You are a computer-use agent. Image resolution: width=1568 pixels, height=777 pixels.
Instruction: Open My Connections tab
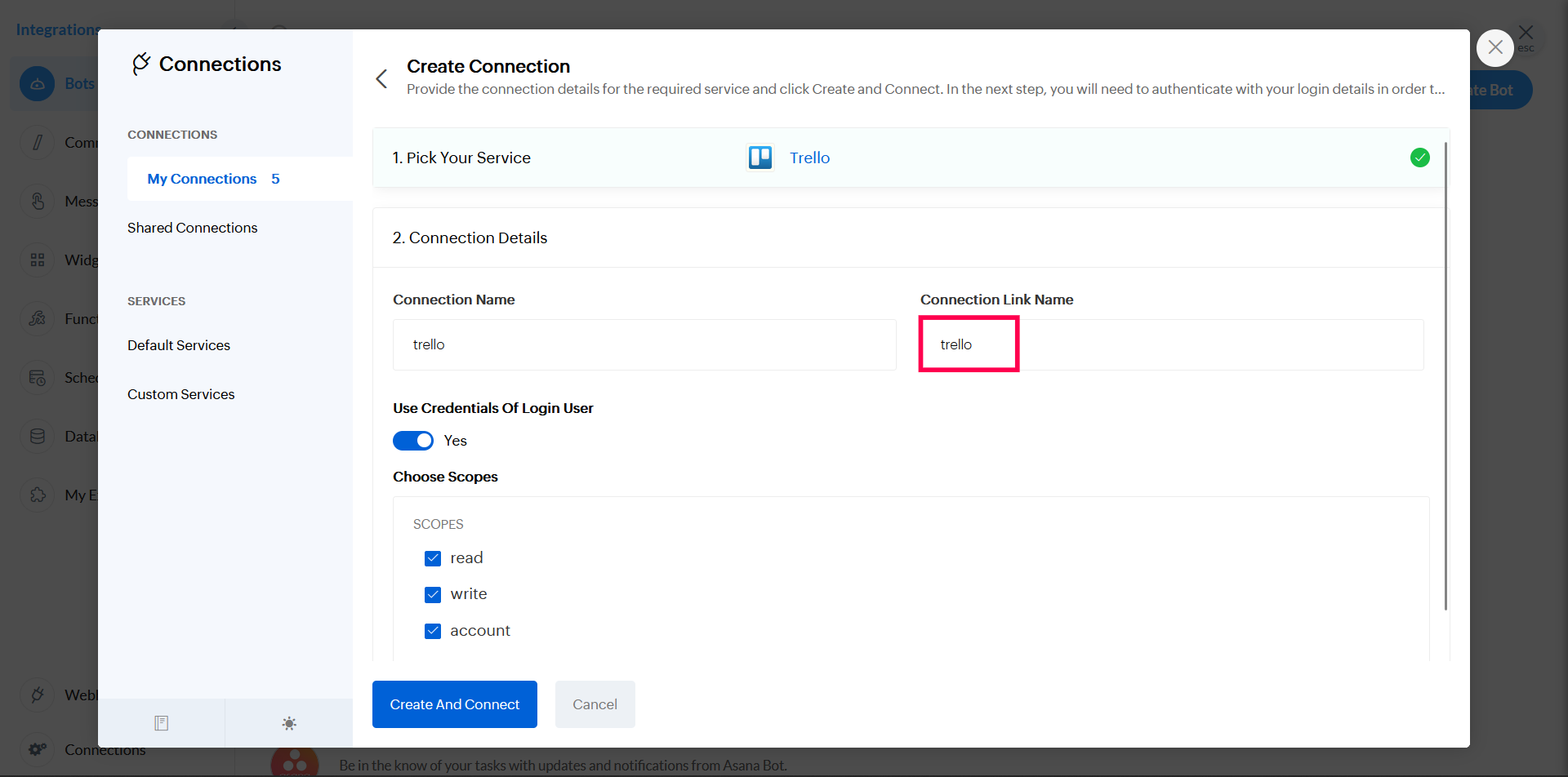tap(202, 179)
